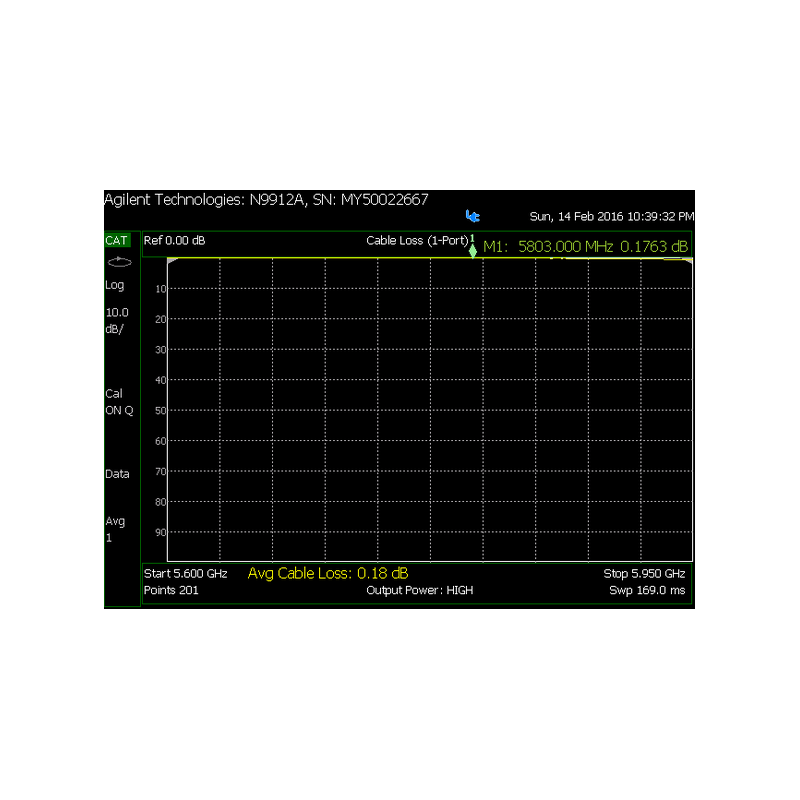Click the date and time display
The width and height of the screenshot is (800, 800).
(612, 216)
